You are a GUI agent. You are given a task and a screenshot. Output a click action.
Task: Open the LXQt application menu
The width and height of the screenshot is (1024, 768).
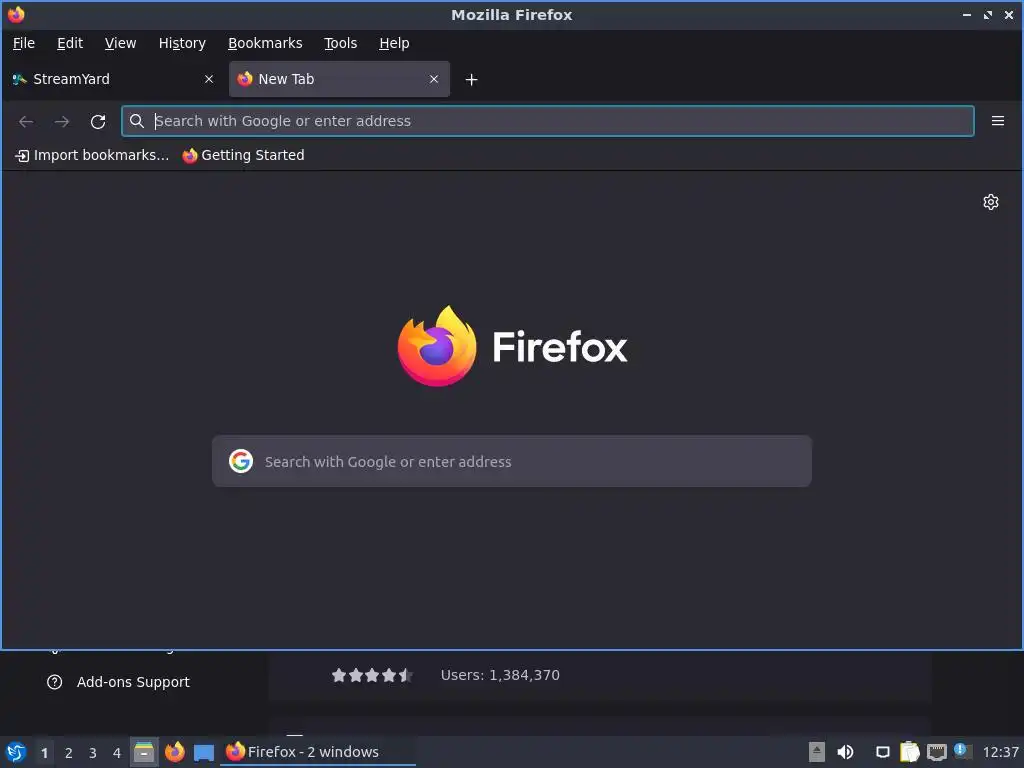pyautogui.click(x=16, y=752)
